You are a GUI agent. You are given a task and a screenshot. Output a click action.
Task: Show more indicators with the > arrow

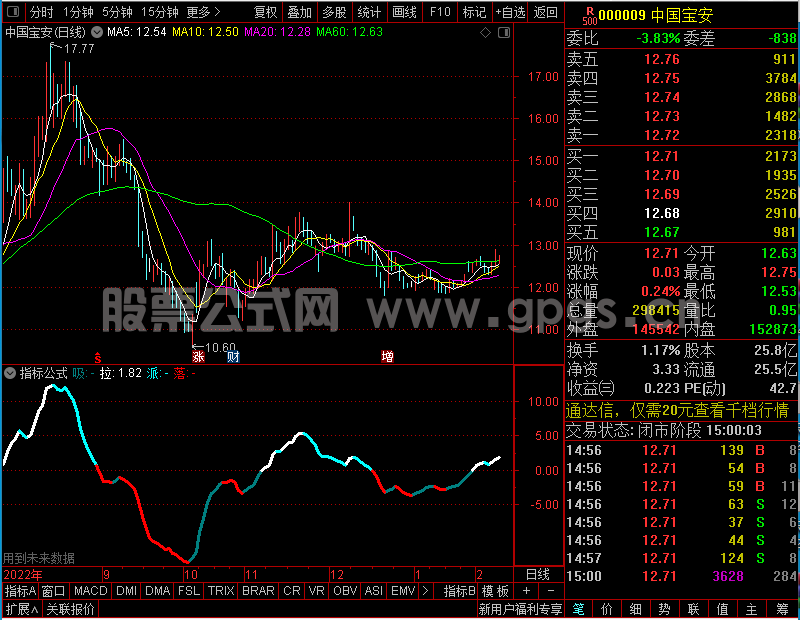click(x=426, y=591)
